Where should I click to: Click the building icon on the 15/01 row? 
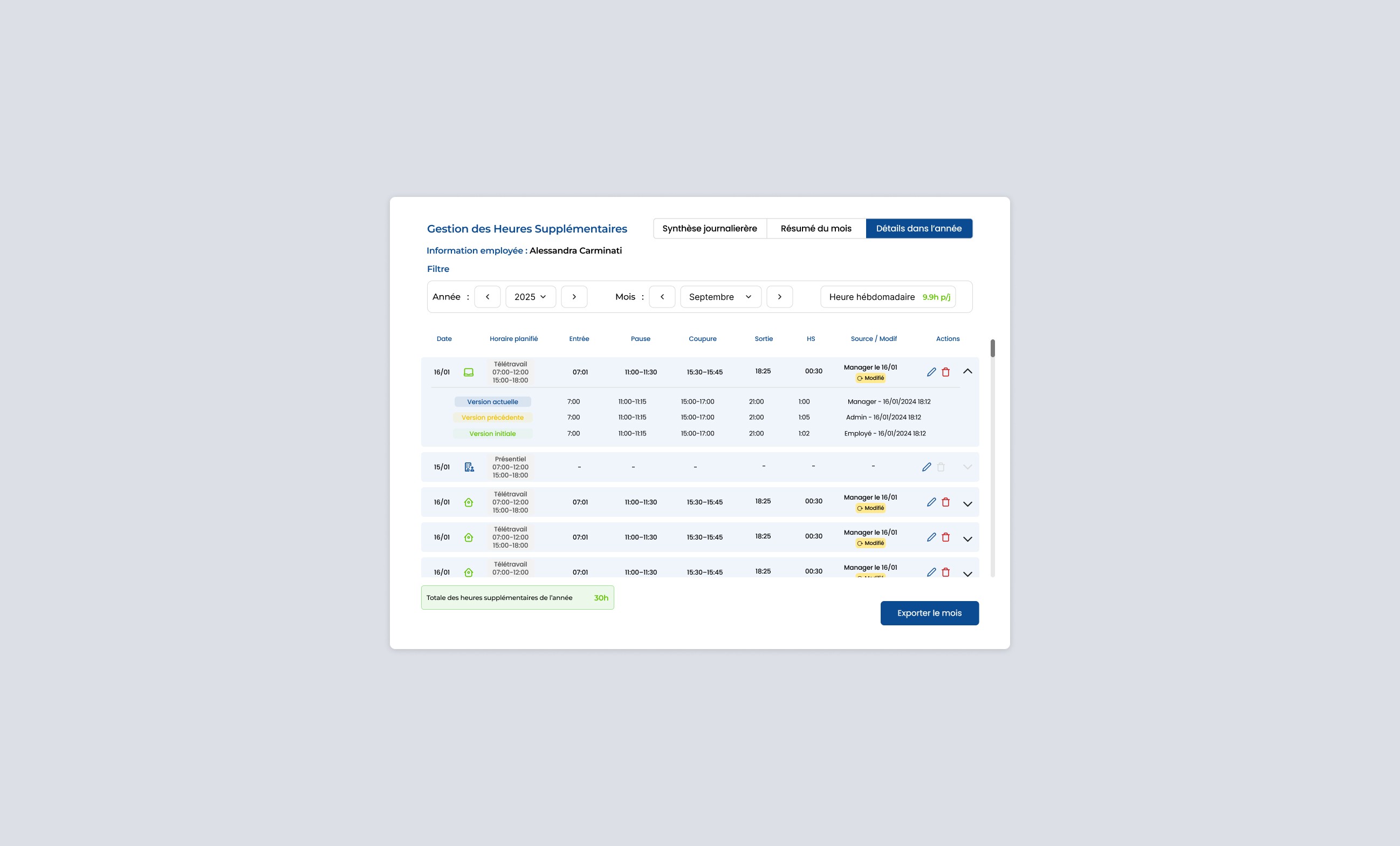[x=469, y=467]
